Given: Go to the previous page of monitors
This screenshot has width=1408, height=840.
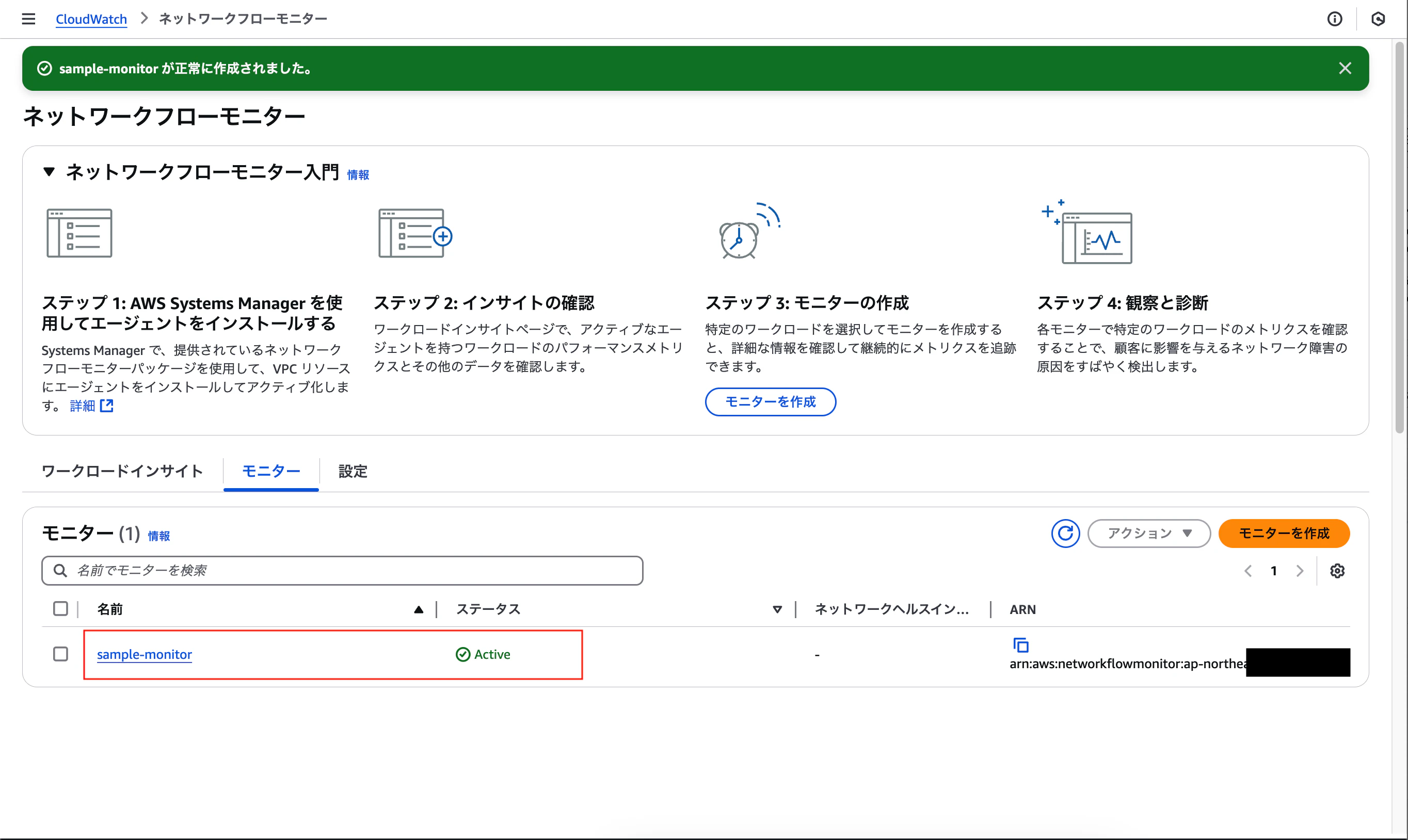Looking at the screenshot, I should 1248,571.
